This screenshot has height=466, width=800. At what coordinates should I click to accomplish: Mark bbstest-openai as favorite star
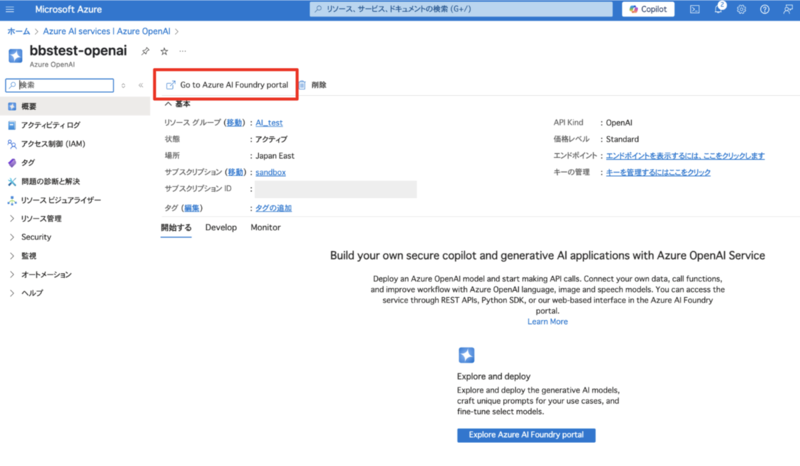(x=164, y=51)
